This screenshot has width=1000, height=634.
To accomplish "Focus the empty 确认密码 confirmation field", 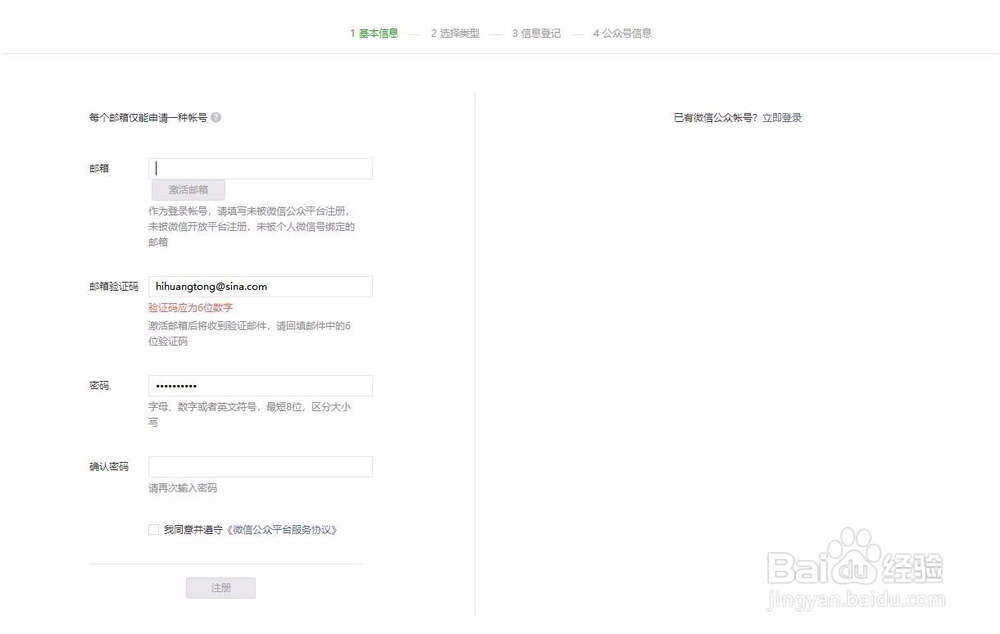I will click(x=260, y=466).
